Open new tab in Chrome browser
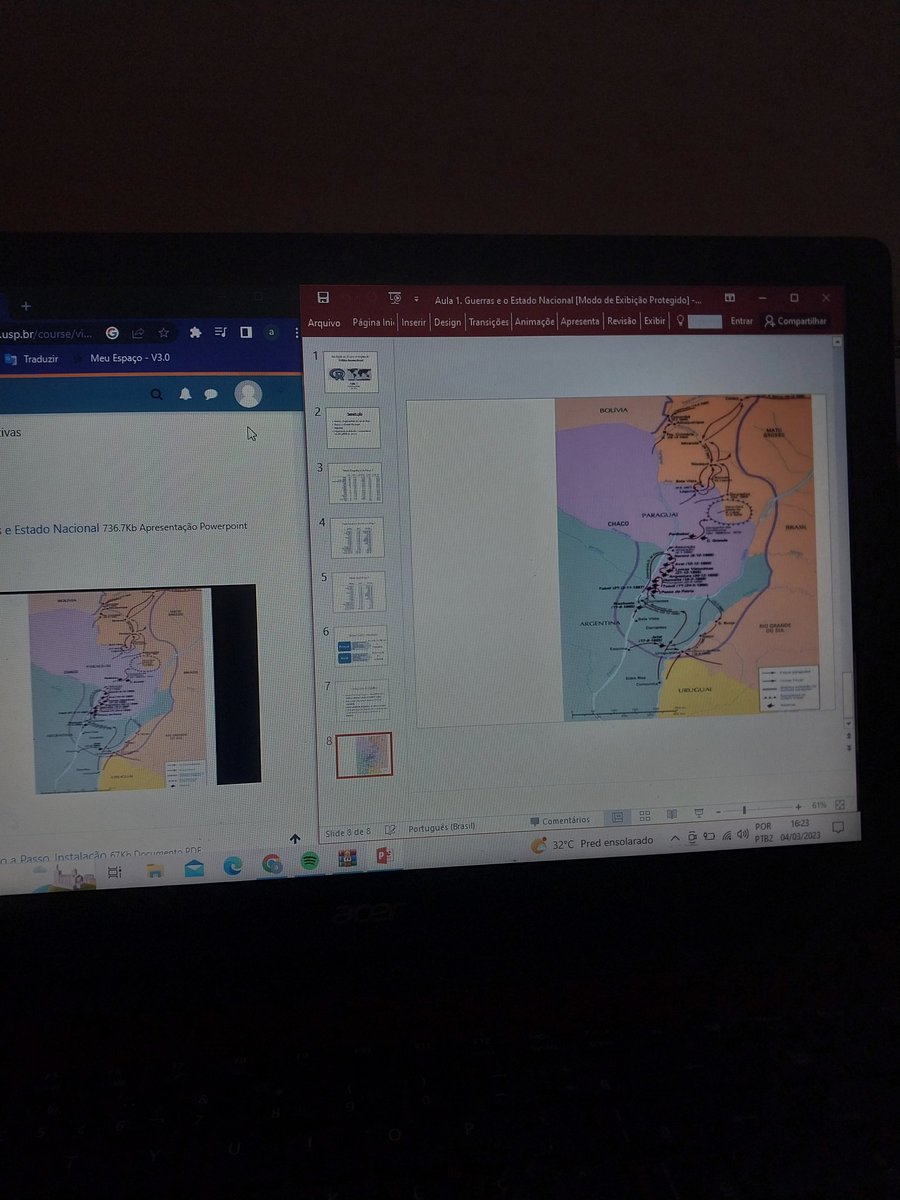 (x=26, y=306)
